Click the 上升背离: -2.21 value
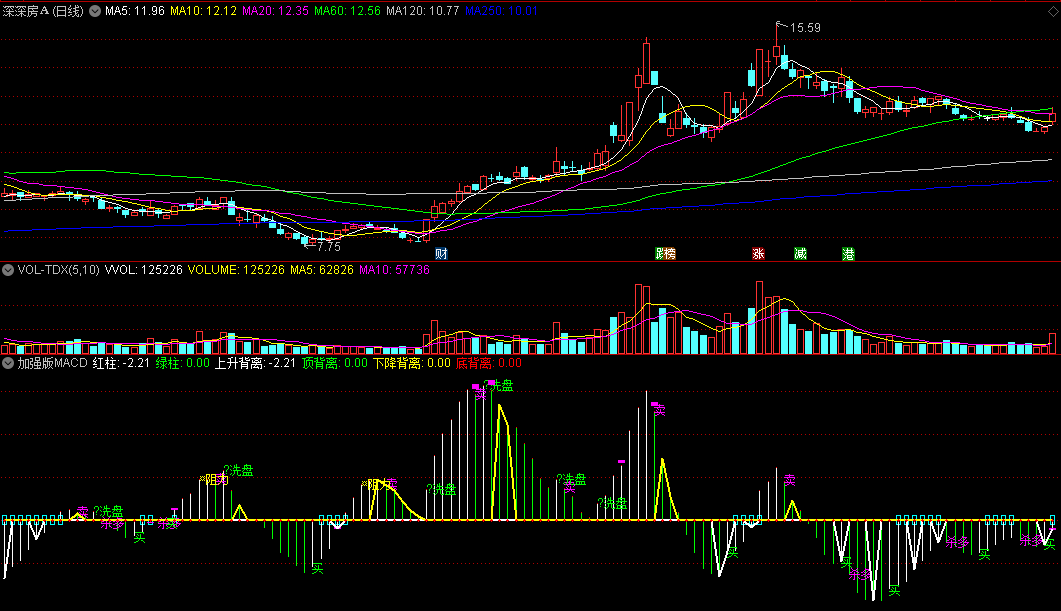The image size is (1061, 611). coord(255,363)
